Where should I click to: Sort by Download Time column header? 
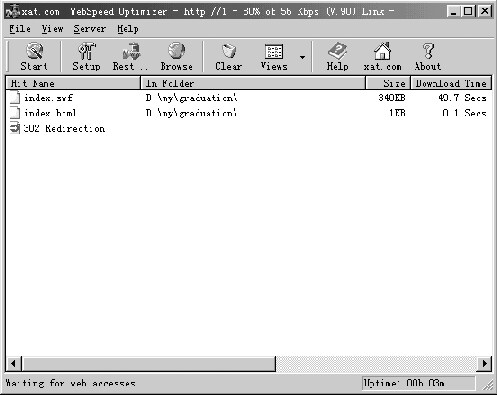pyautogui.click(x=451, y=83)
